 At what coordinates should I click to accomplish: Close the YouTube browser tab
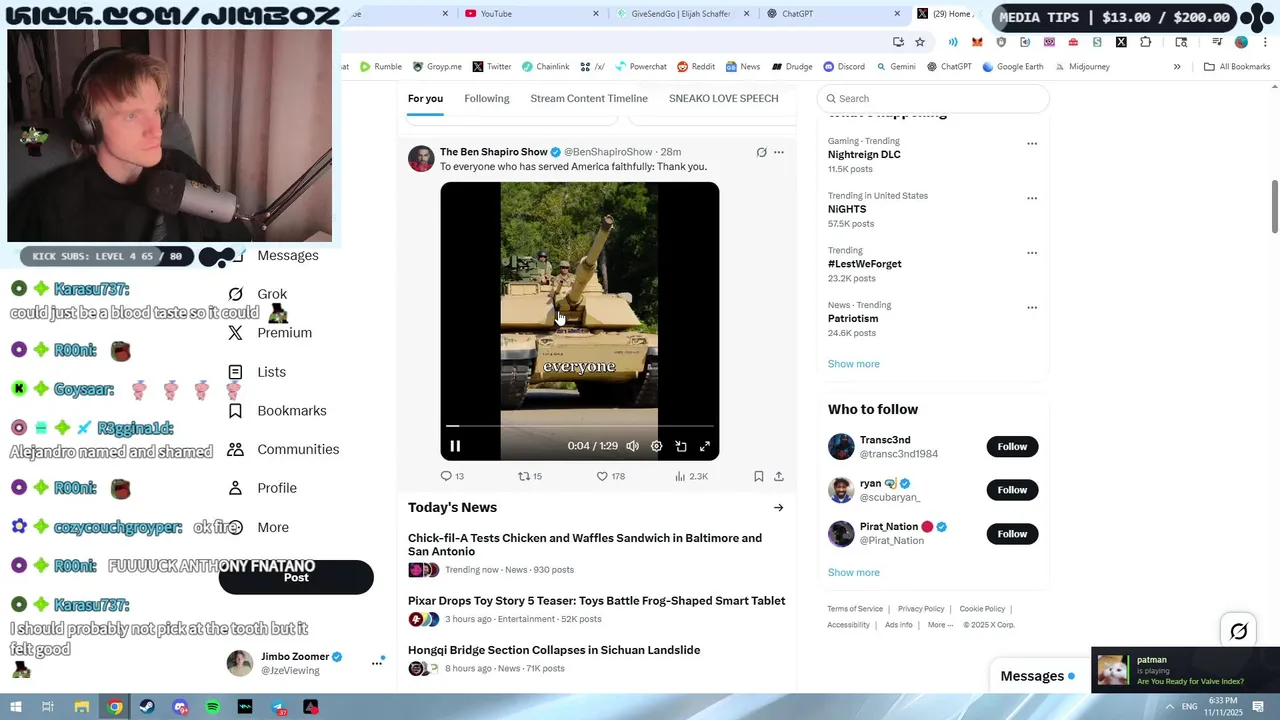tap(596, 13)
